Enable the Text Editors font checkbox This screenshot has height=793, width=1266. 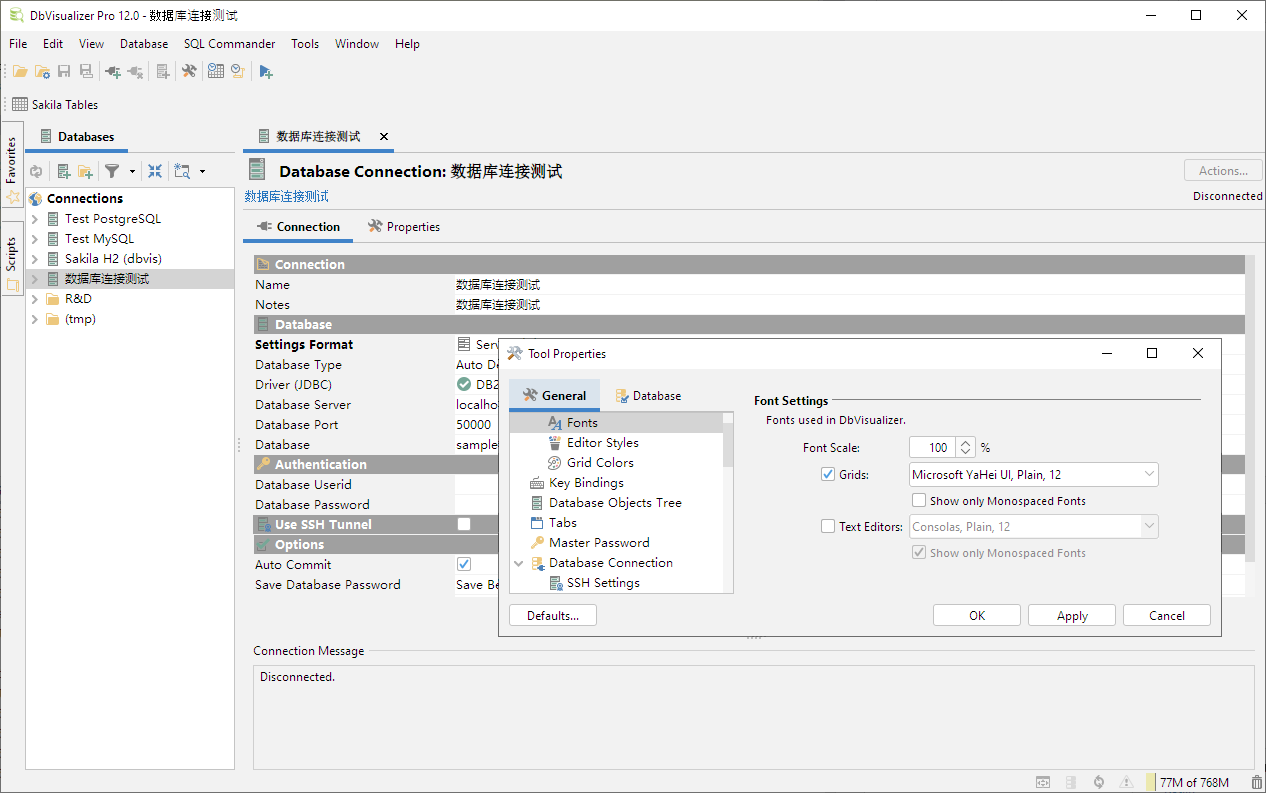(x=828, y=527)
